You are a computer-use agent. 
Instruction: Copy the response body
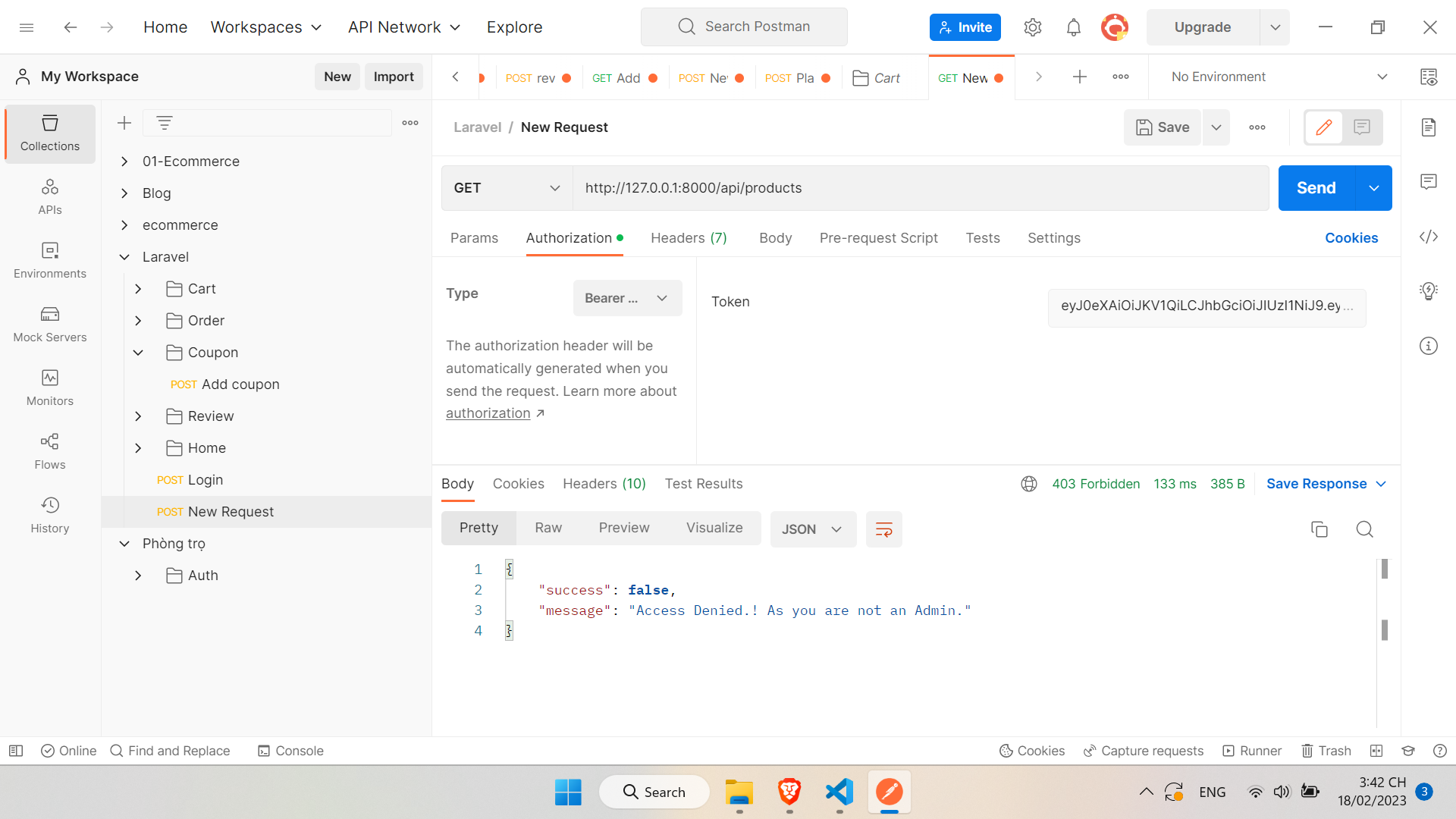pyautogui.click(x=1319, y=529)
